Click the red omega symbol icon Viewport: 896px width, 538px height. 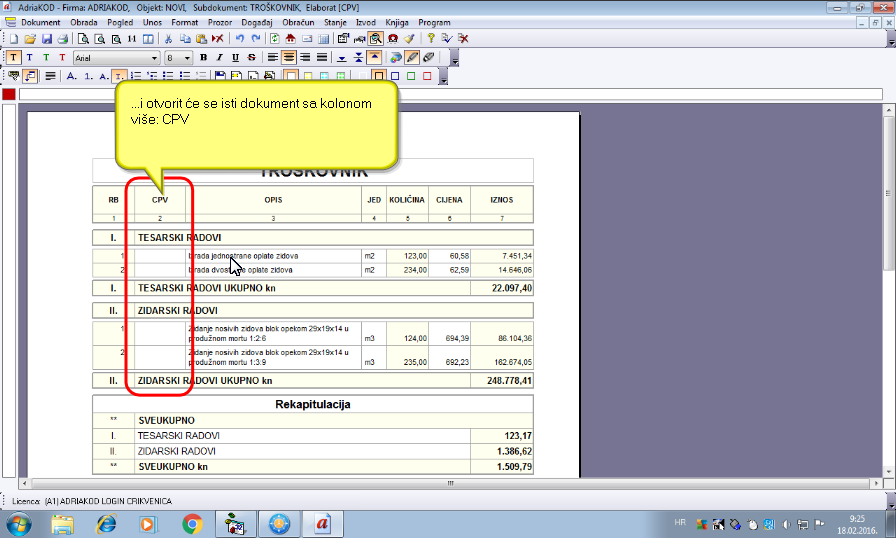393,39
